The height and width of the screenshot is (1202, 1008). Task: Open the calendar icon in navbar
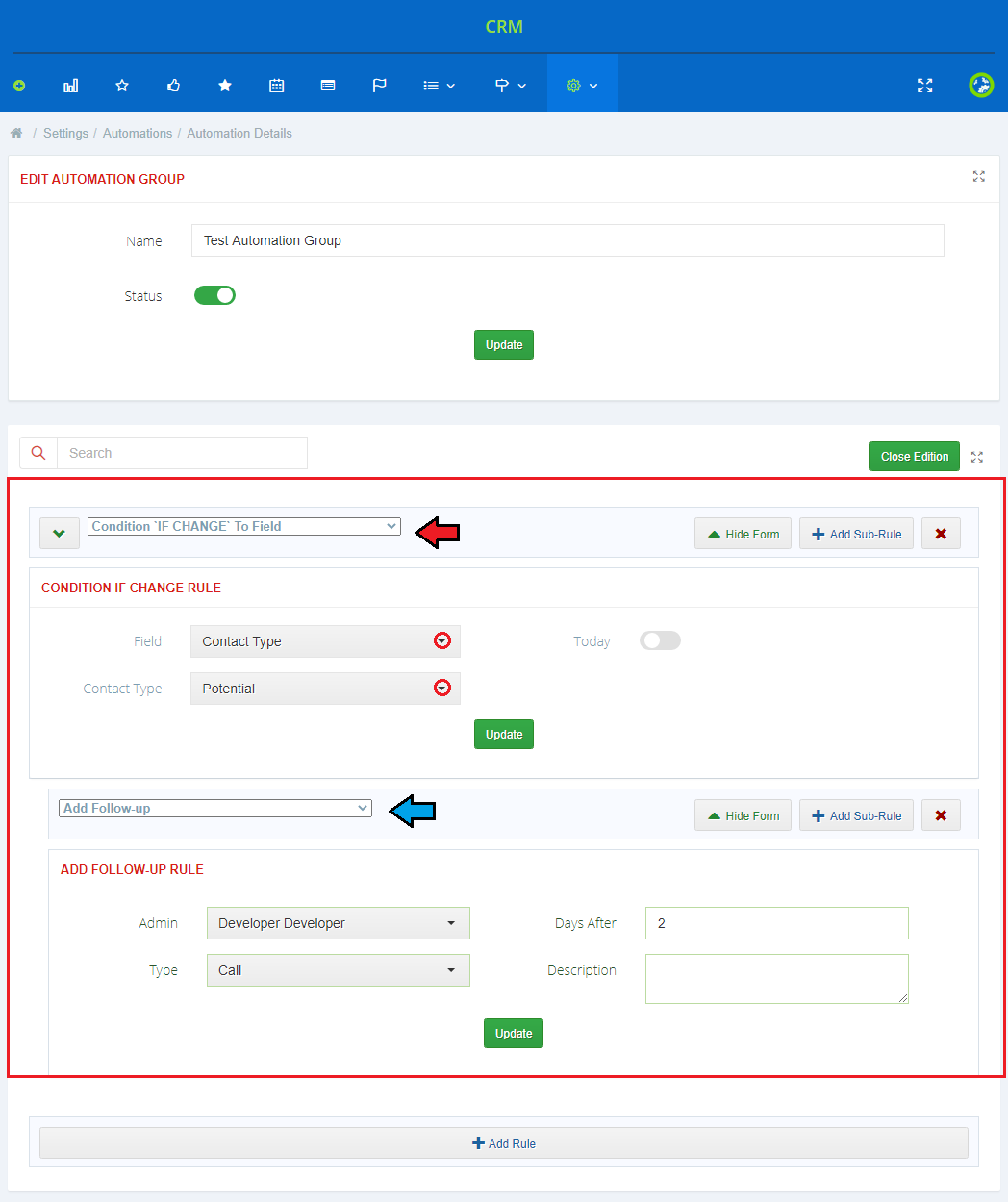[x=277, y=86]
